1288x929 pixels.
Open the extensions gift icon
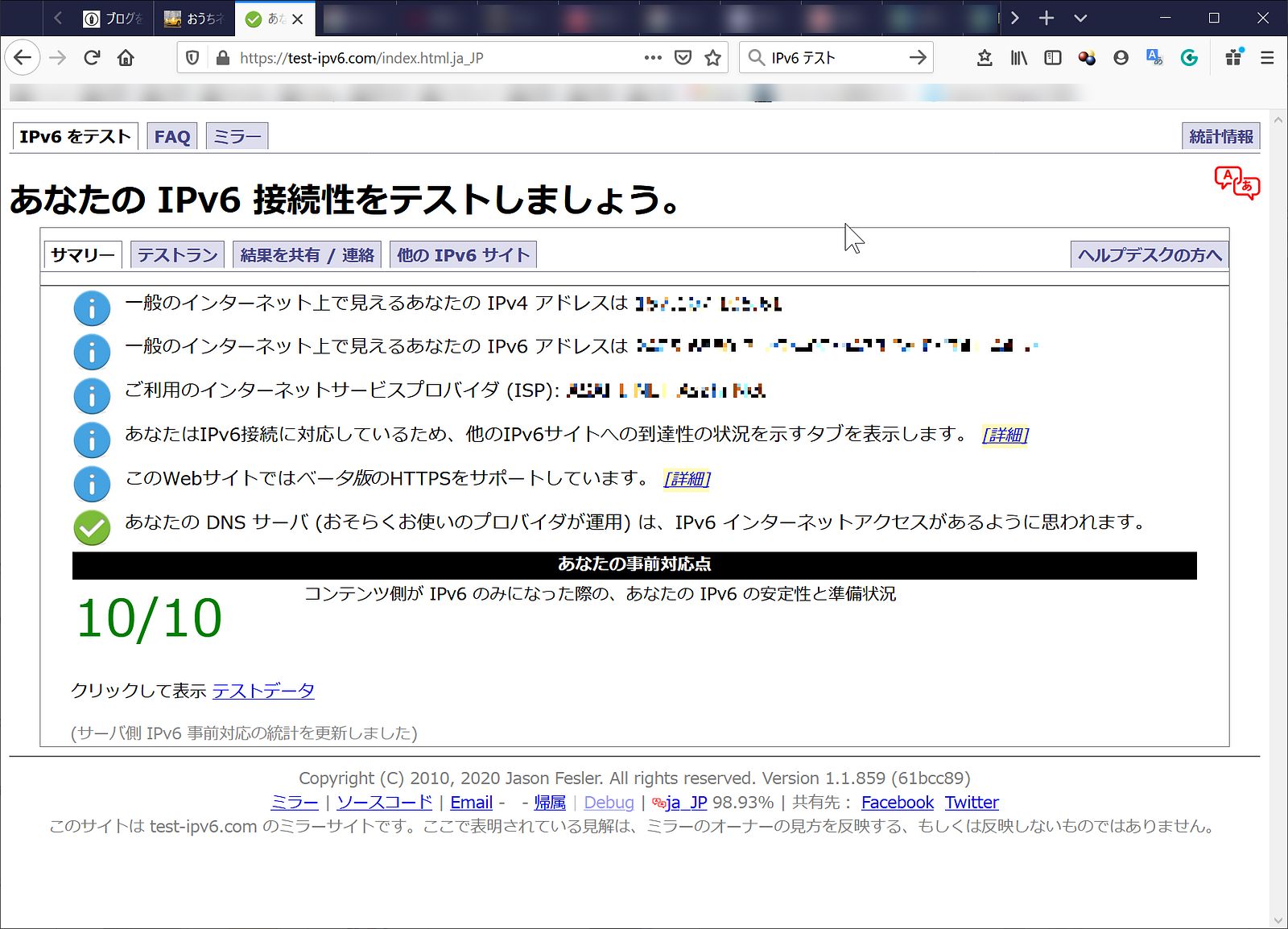click(x=1234, y=57)
